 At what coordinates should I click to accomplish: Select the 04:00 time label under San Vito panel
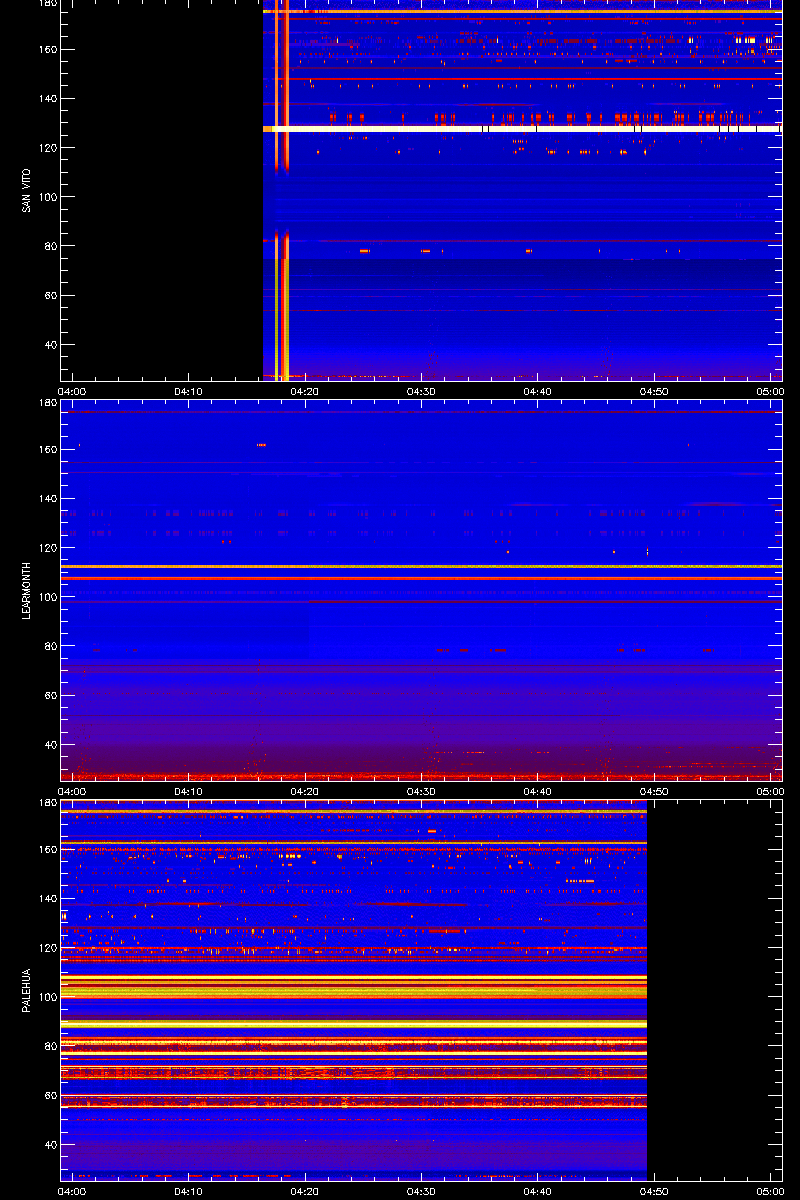pyautogui.click(x=72, y=391)
